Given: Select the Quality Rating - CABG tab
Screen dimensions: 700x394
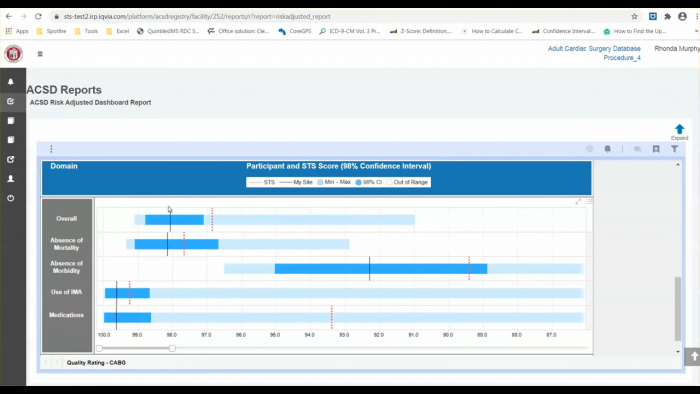Looking at the screenshot, I should [x=96, y=363].
